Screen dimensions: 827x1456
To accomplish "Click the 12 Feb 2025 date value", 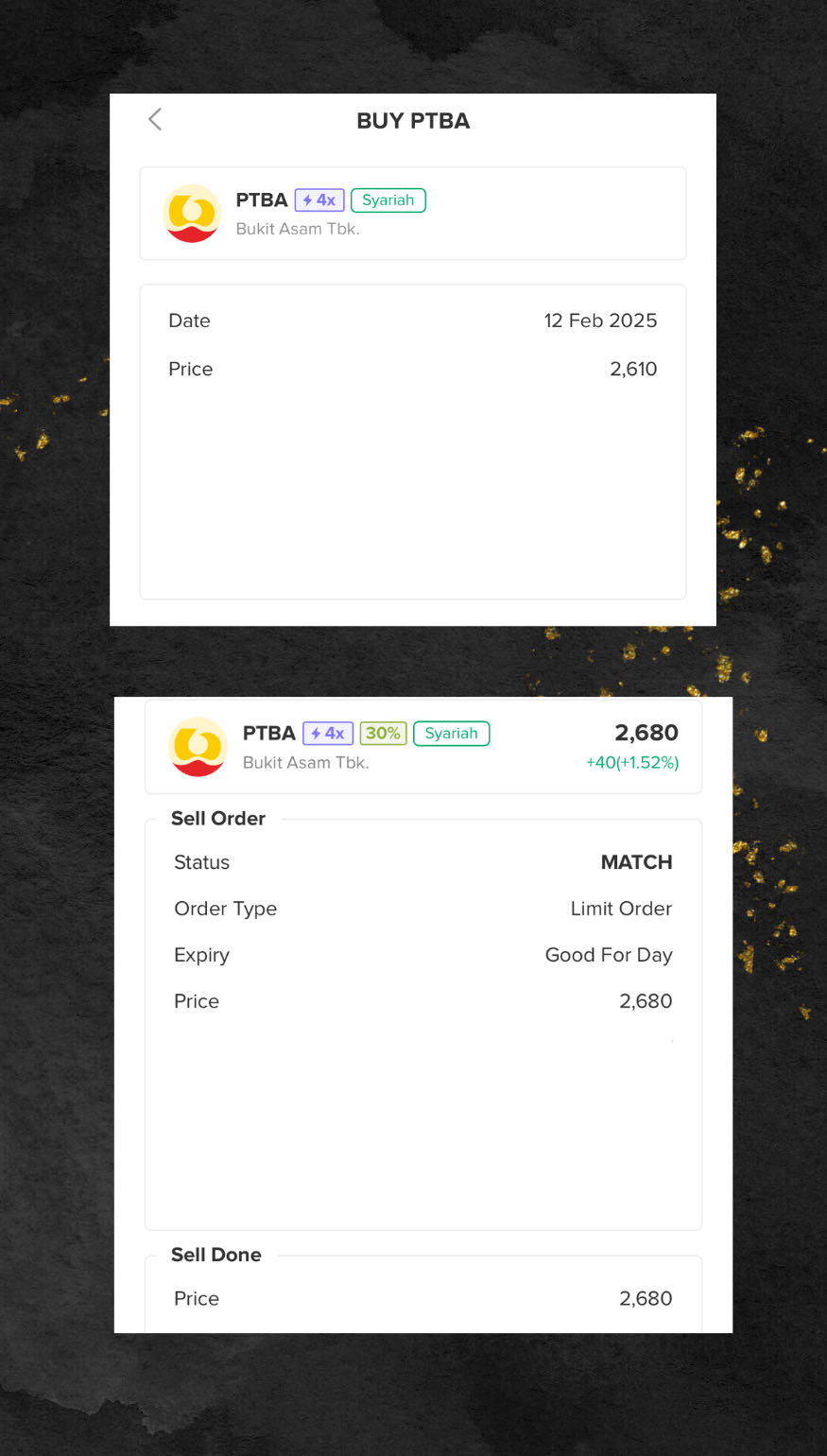I will click(600, 321).
